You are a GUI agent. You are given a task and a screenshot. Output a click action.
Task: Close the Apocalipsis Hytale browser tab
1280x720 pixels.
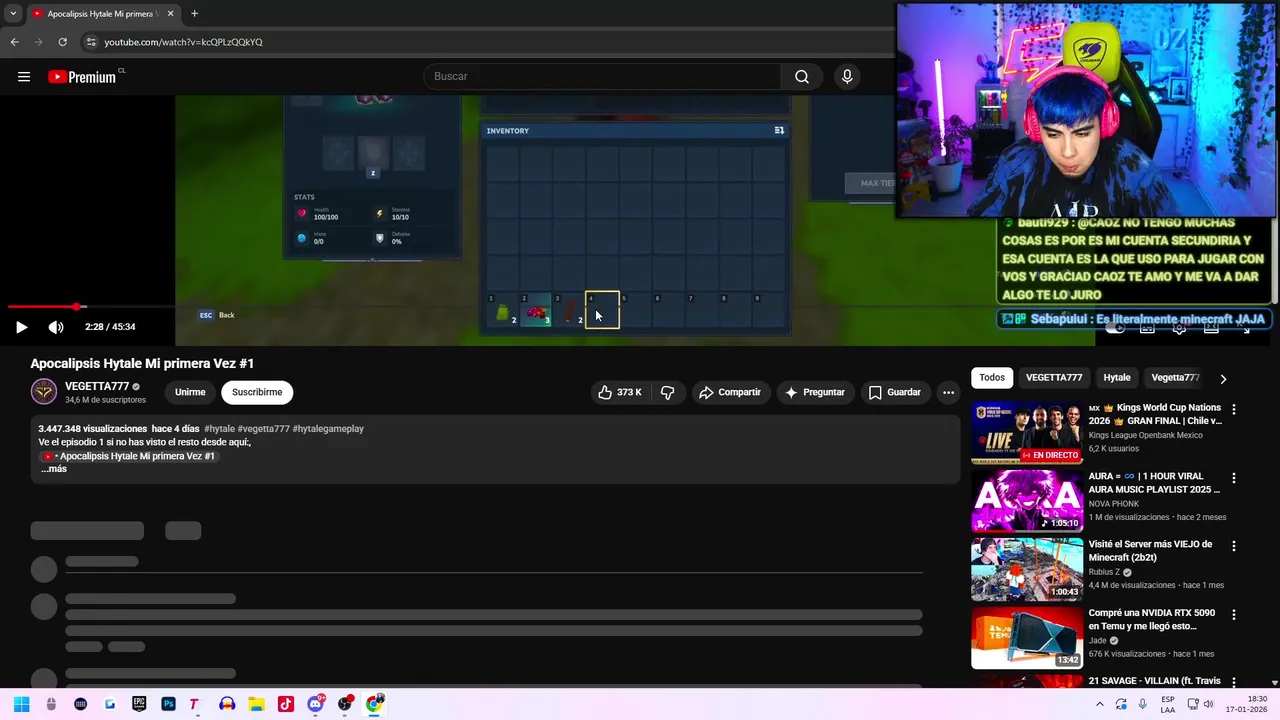[x=170, y=14]
